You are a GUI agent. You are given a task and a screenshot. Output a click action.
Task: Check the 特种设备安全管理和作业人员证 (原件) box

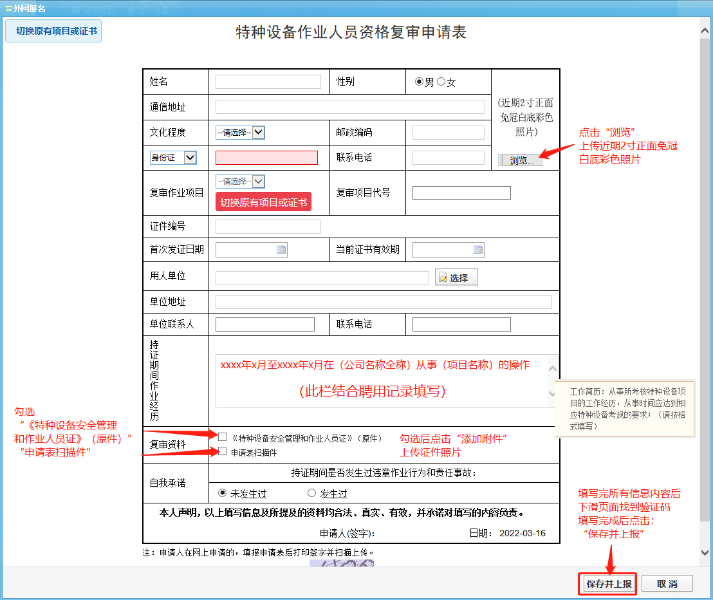pyautogui.click(x=222, y=436)
